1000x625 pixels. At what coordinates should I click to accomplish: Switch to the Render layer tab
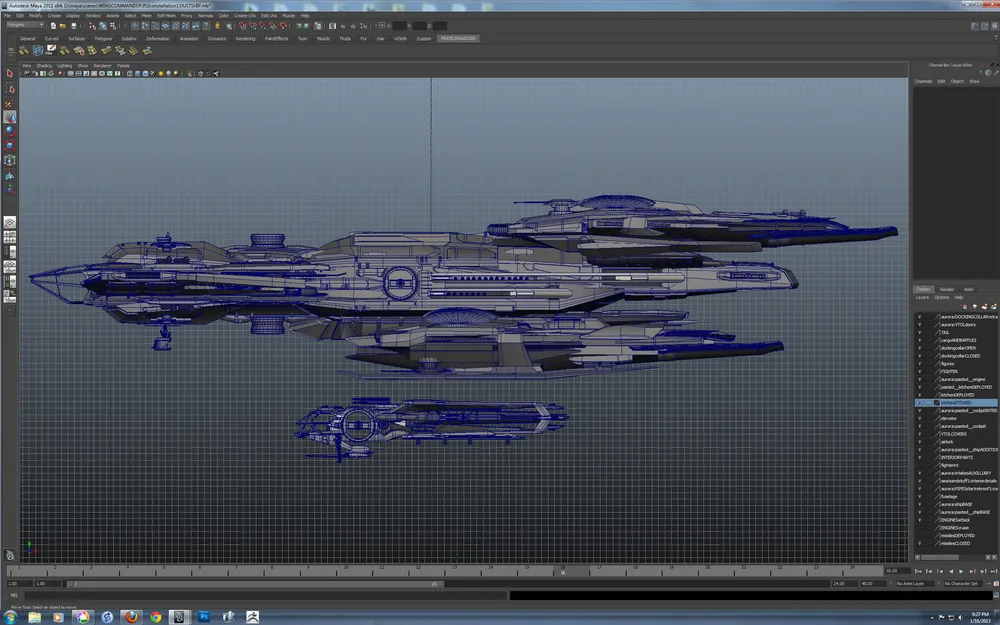(946, 289)
